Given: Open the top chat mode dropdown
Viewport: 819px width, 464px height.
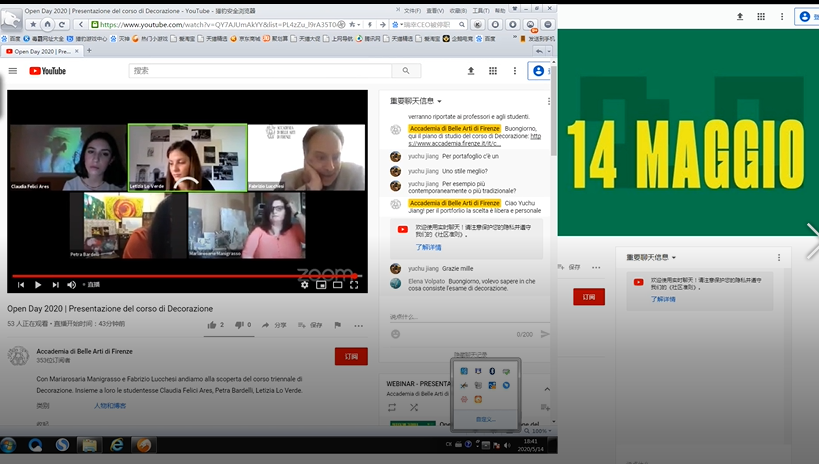Looking at the screenshot, I should click(x=416, y=101).
